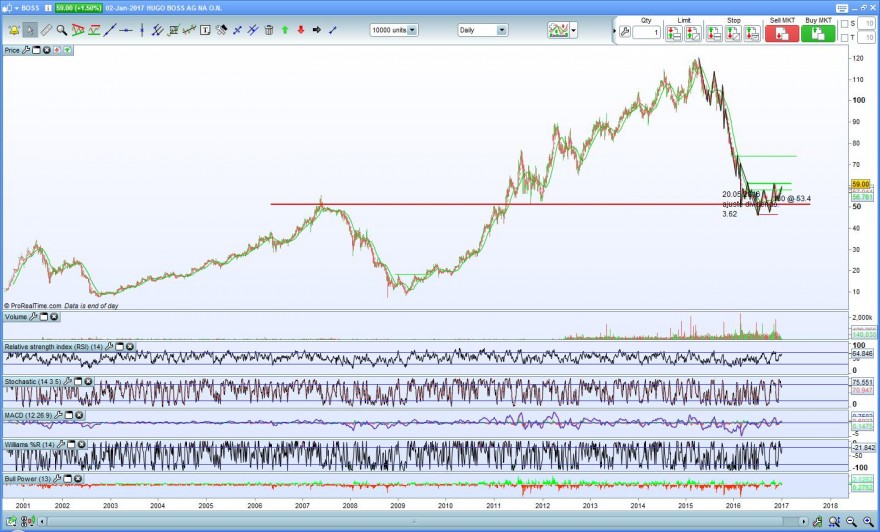Image resolution: width=880 pixels, height=532 pixels.
Task: Click the Buy MKT button
Action: (x=818, y=33)
